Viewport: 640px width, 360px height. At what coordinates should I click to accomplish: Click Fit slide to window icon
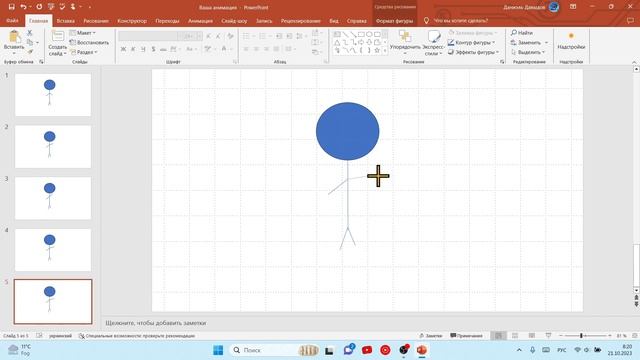pyautogui.click(x=635, y=336)
